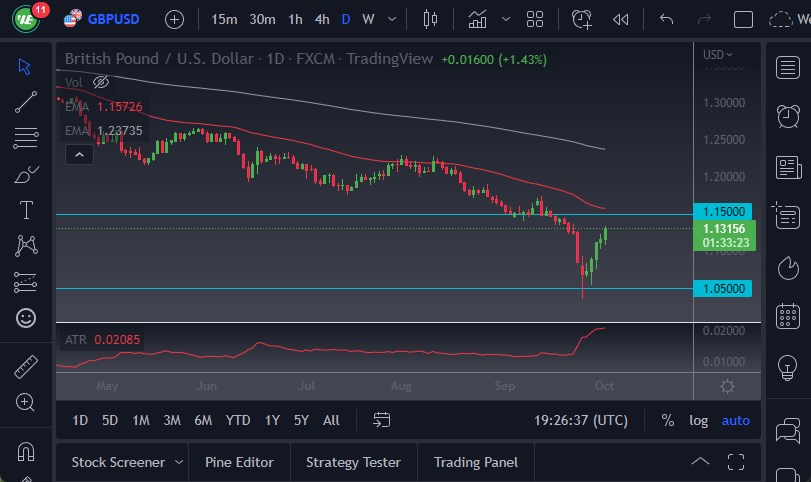Expand the Stock Screener dropdown arrow

click(x=179, y=462)
